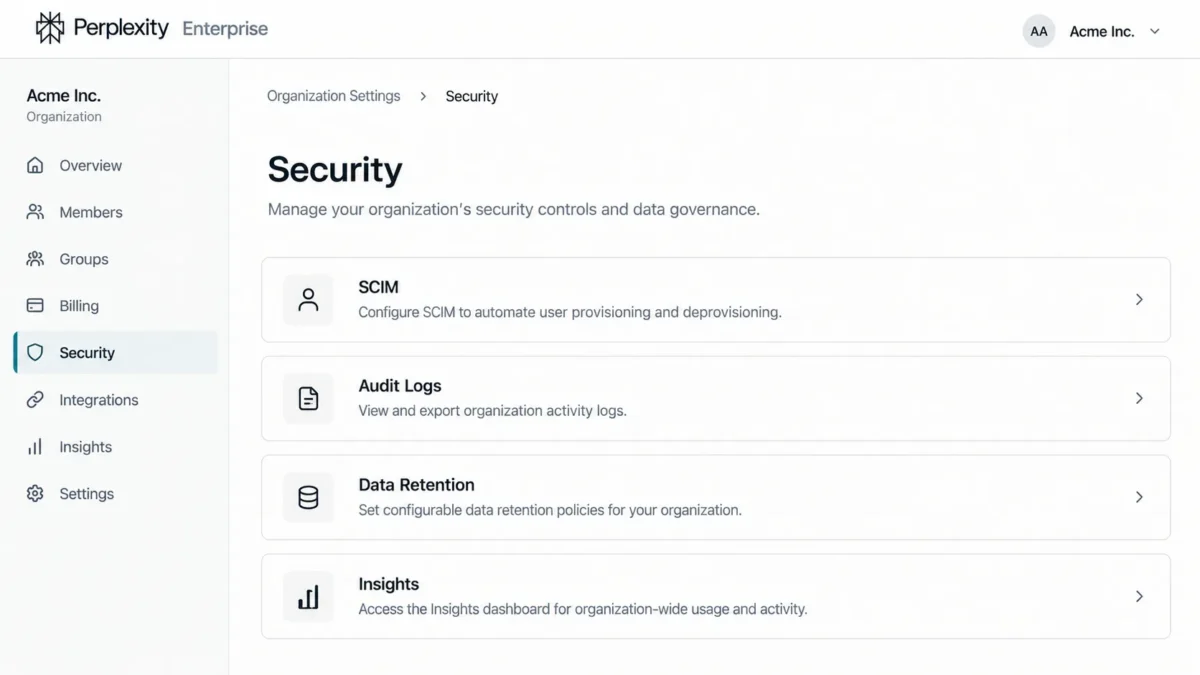The width and height of the screenshot is (1200, 675).
Task: Open the SCIM card title
Action: pyautogui.click(x=379, y=287)
